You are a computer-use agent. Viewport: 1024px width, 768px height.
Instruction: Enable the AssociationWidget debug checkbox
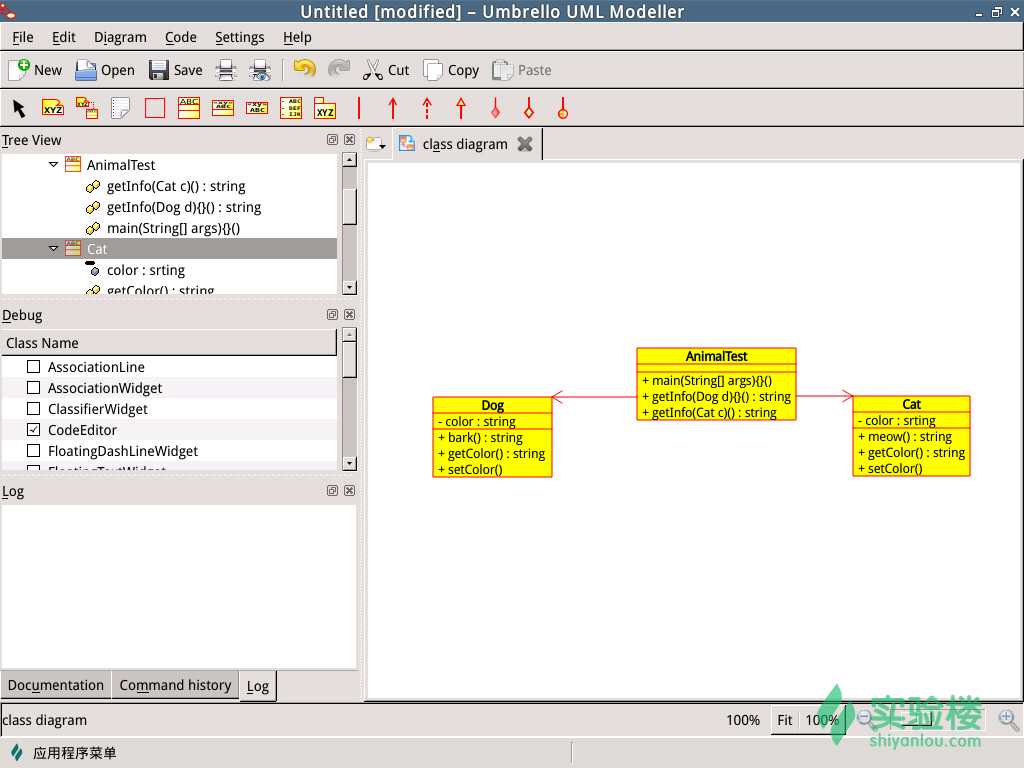(33, 387)
